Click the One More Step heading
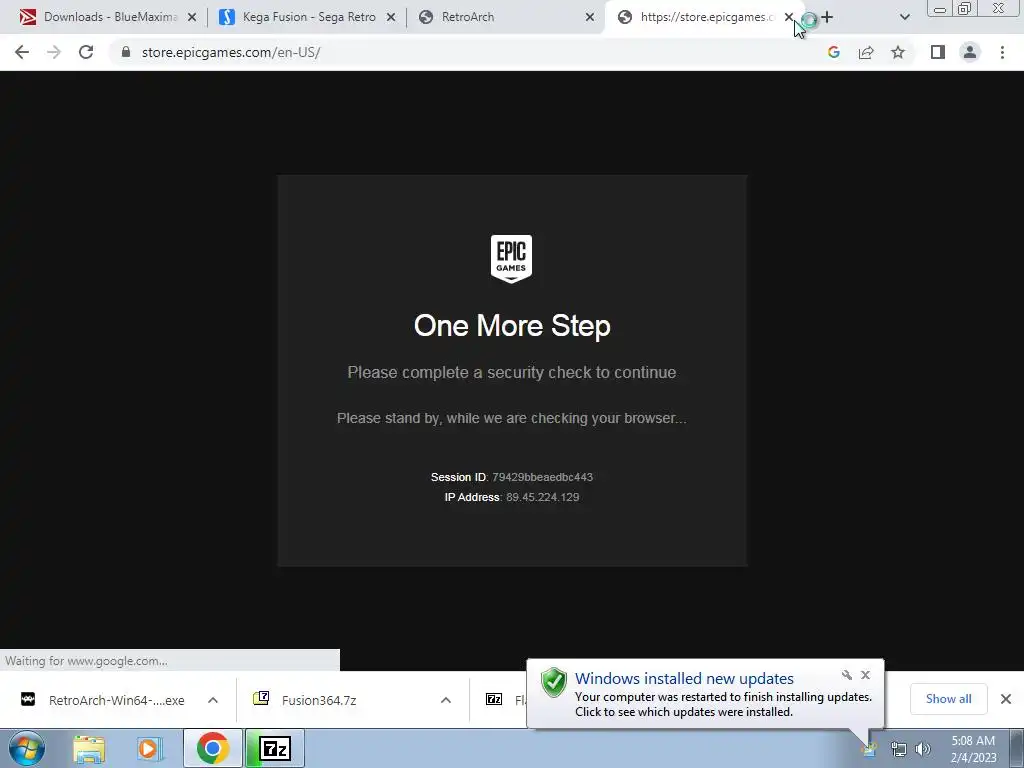Screen dimensions: 1024x768 [512, 326]
